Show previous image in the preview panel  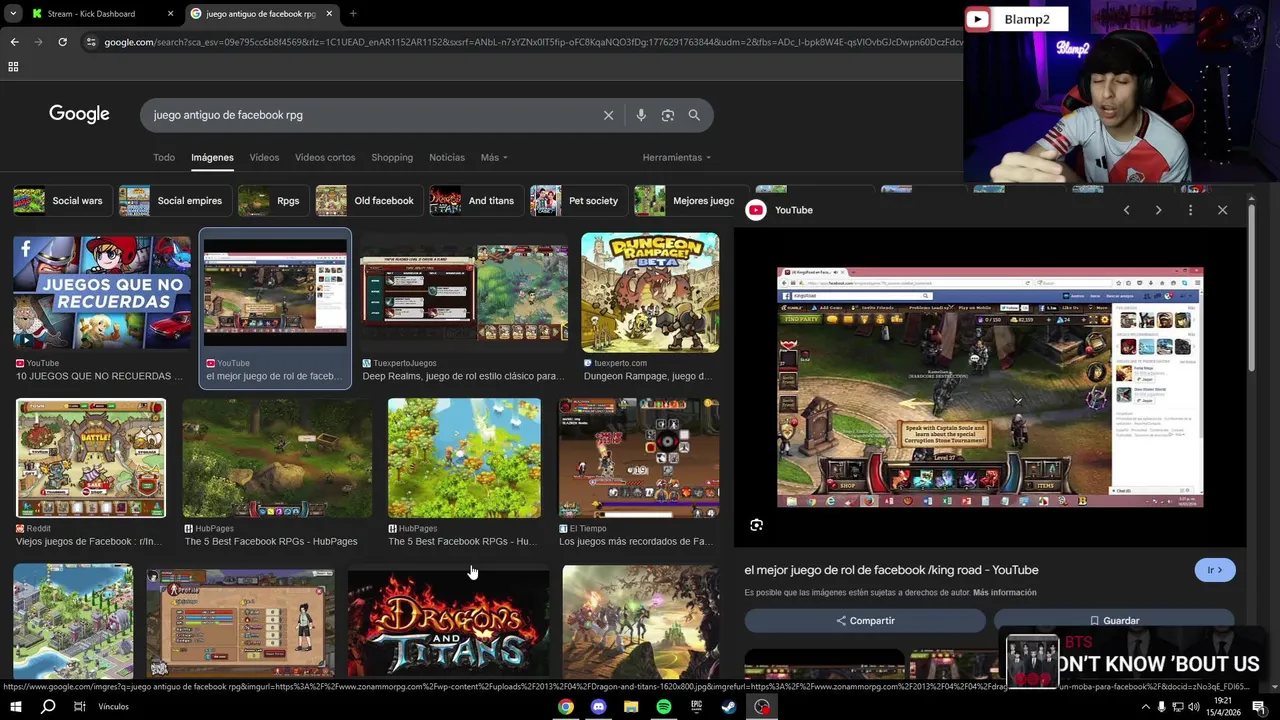coord(1126,210)
